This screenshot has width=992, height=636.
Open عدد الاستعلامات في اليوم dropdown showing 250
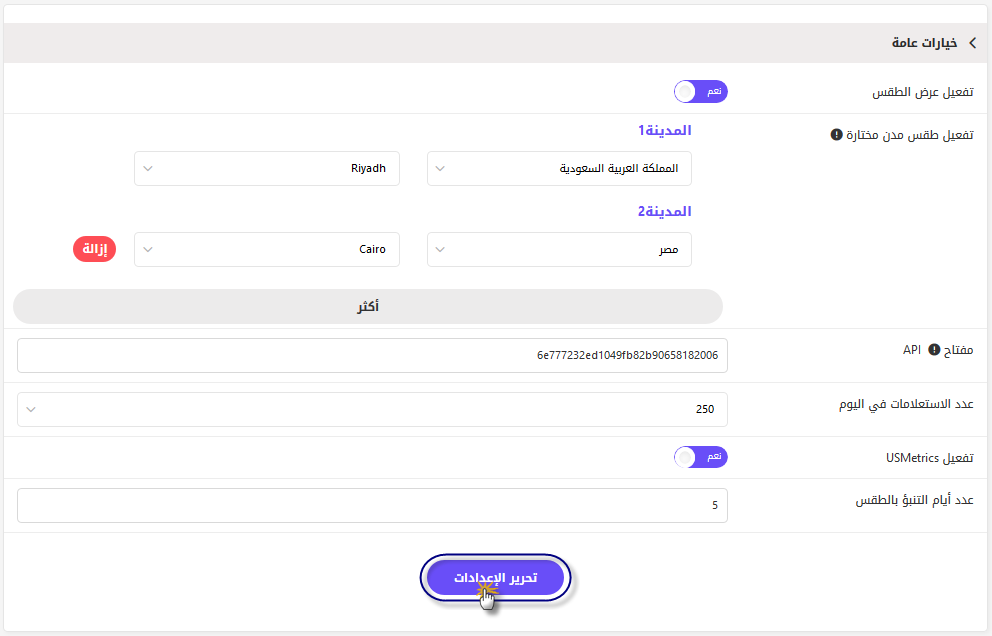pyautogui.click(x=372, y=409)
